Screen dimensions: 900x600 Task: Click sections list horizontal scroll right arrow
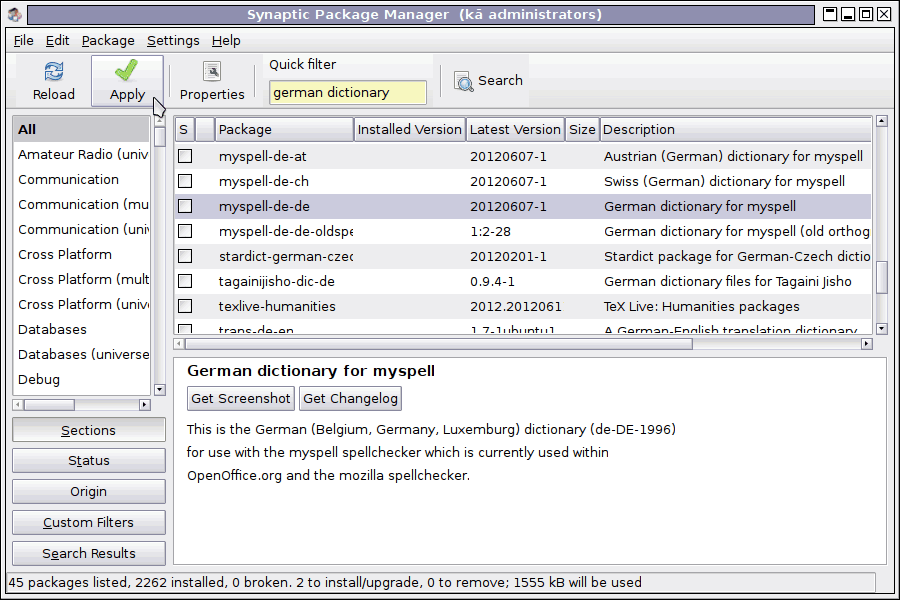click(x=145, y=405)
